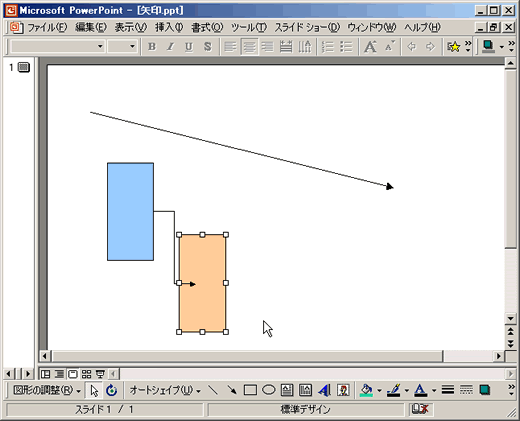Toggle center text alignment
Screen dimensions: 520x421
249,47
